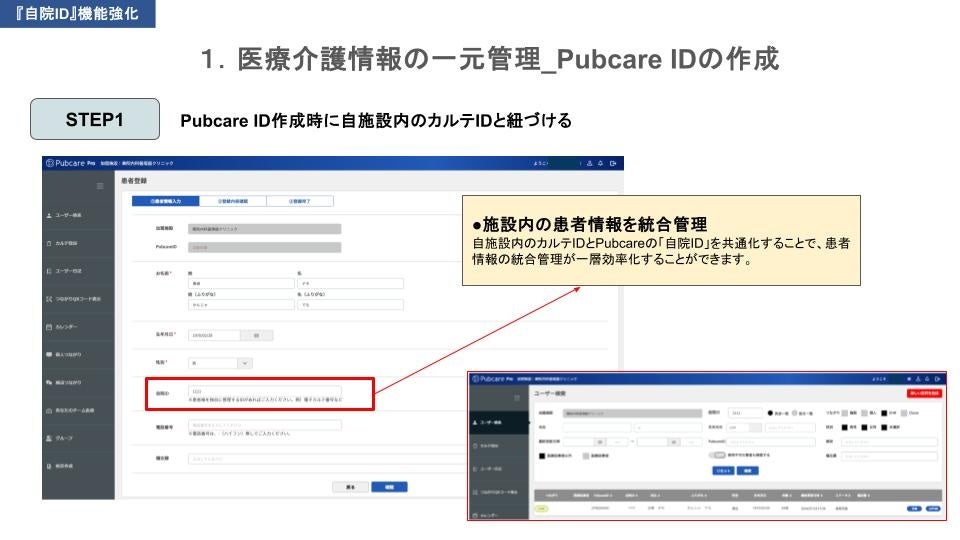Click the PubcareID input in user search form
Image resolution: width=960 pixels, height=540 pixels.
point(771,442)
